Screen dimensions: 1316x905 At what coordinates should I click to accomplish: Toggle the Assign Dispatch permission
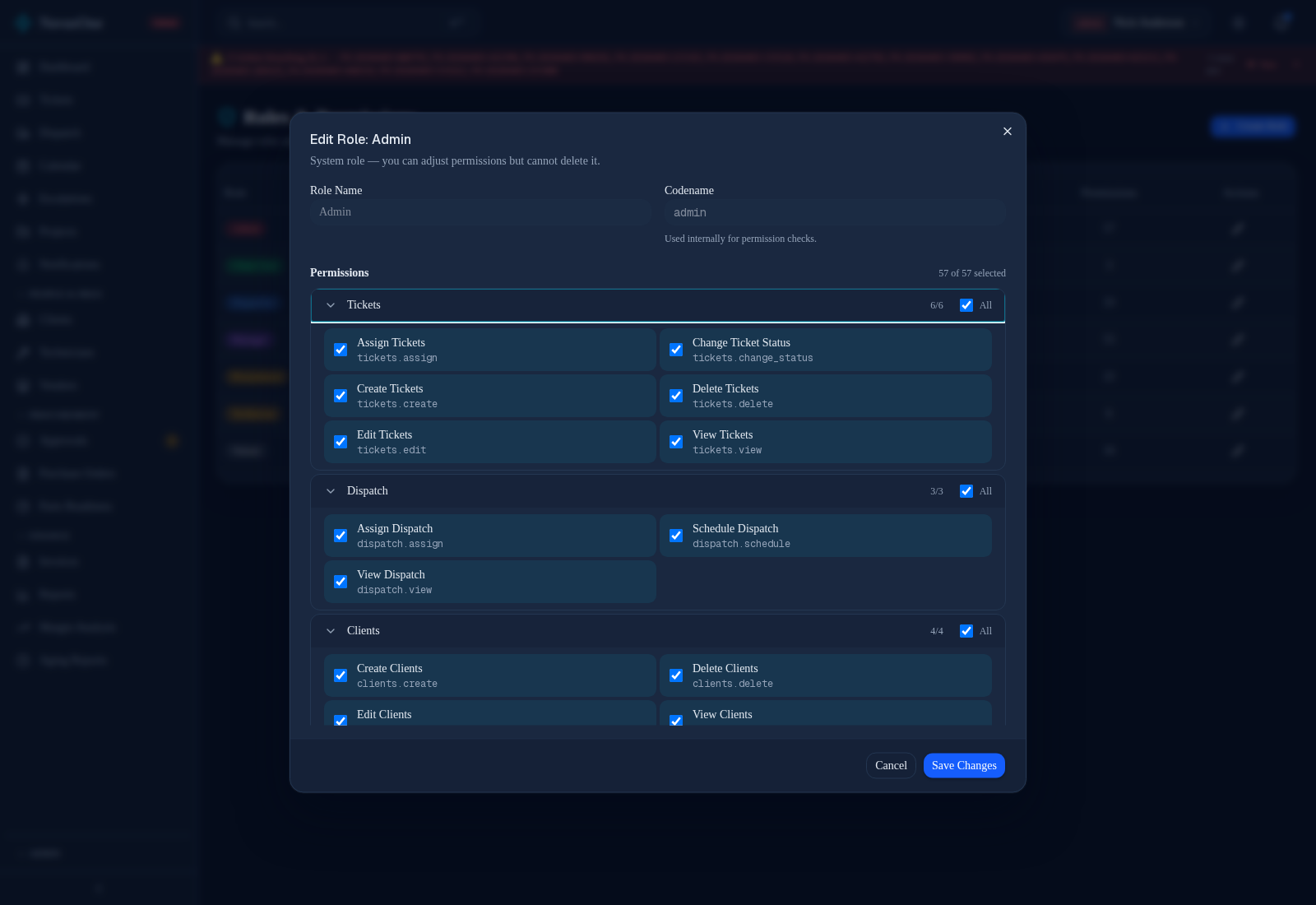click(x=341, y=536)
